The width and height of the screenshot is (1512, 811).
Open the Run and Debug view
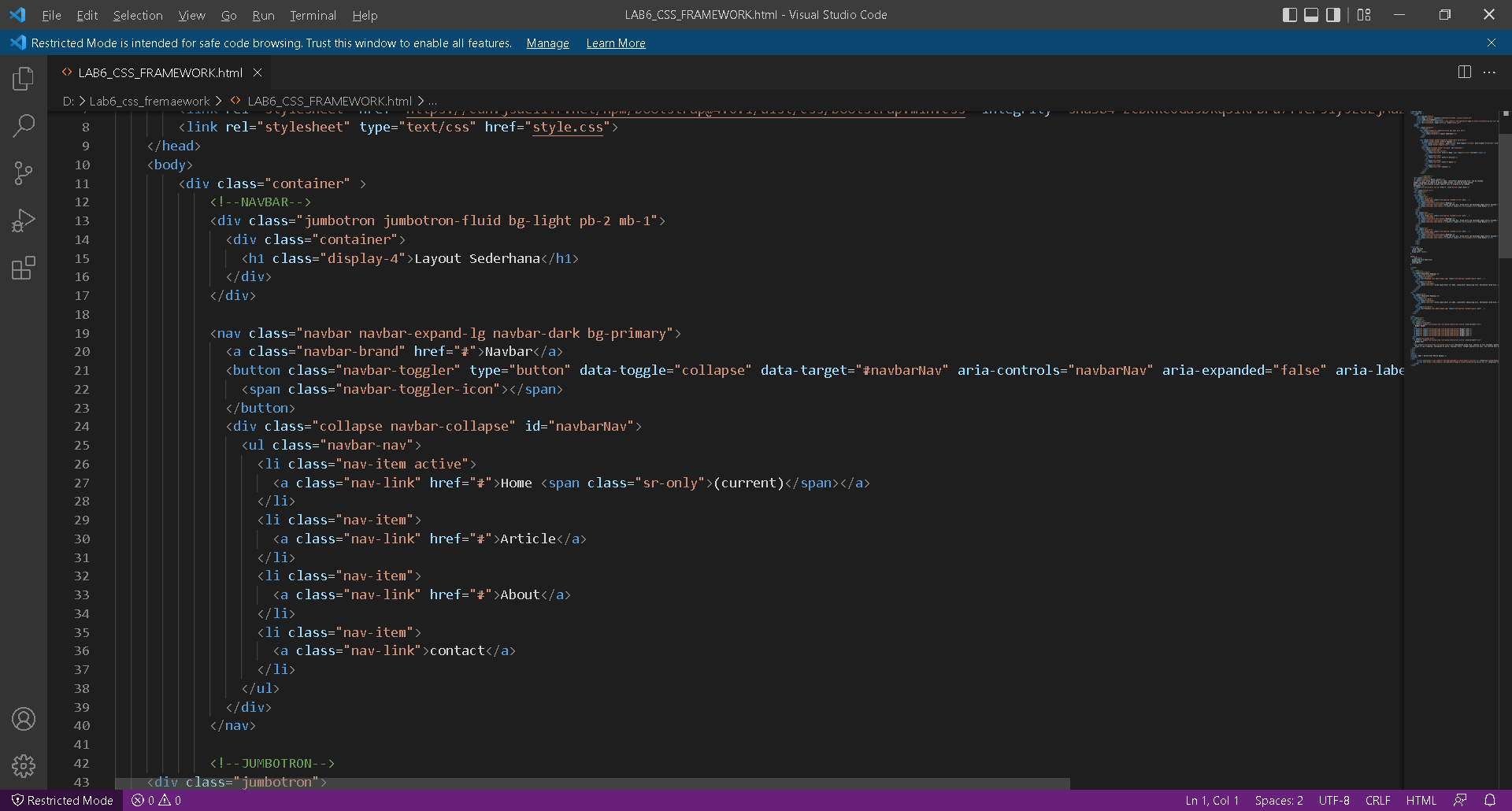pyautogui.click(x=23, y=220)
